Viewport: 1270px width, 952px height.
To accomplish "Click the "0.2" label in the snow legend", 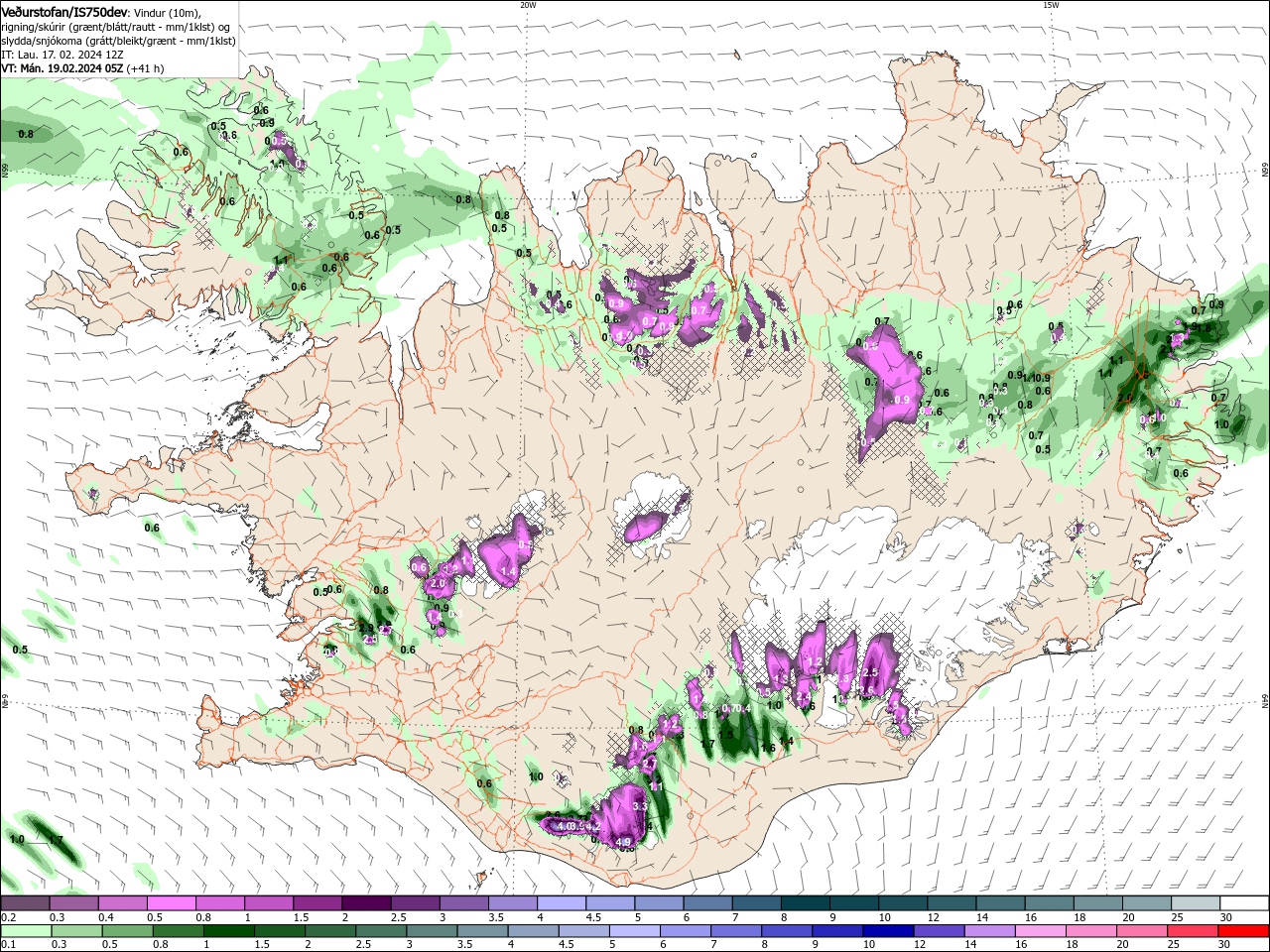I will [x=8, y=917].
